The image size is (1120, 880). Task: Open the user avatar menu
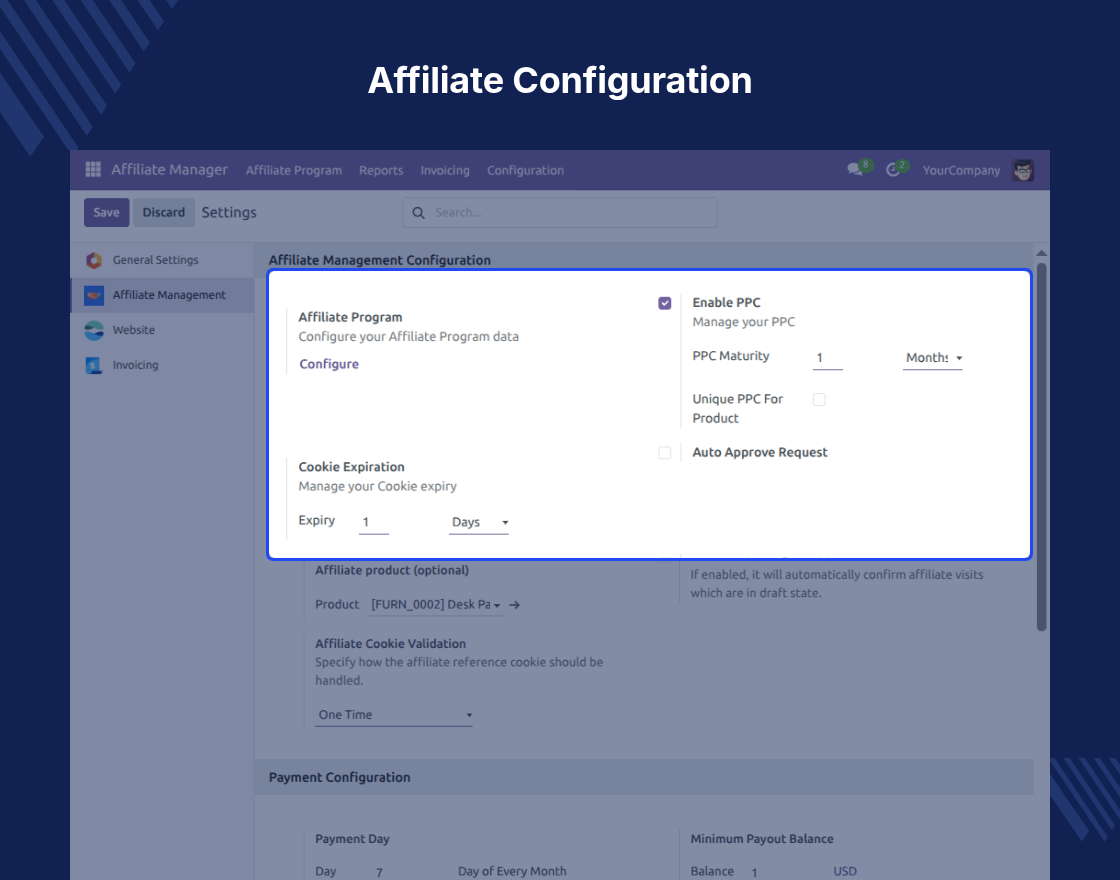1023,170
